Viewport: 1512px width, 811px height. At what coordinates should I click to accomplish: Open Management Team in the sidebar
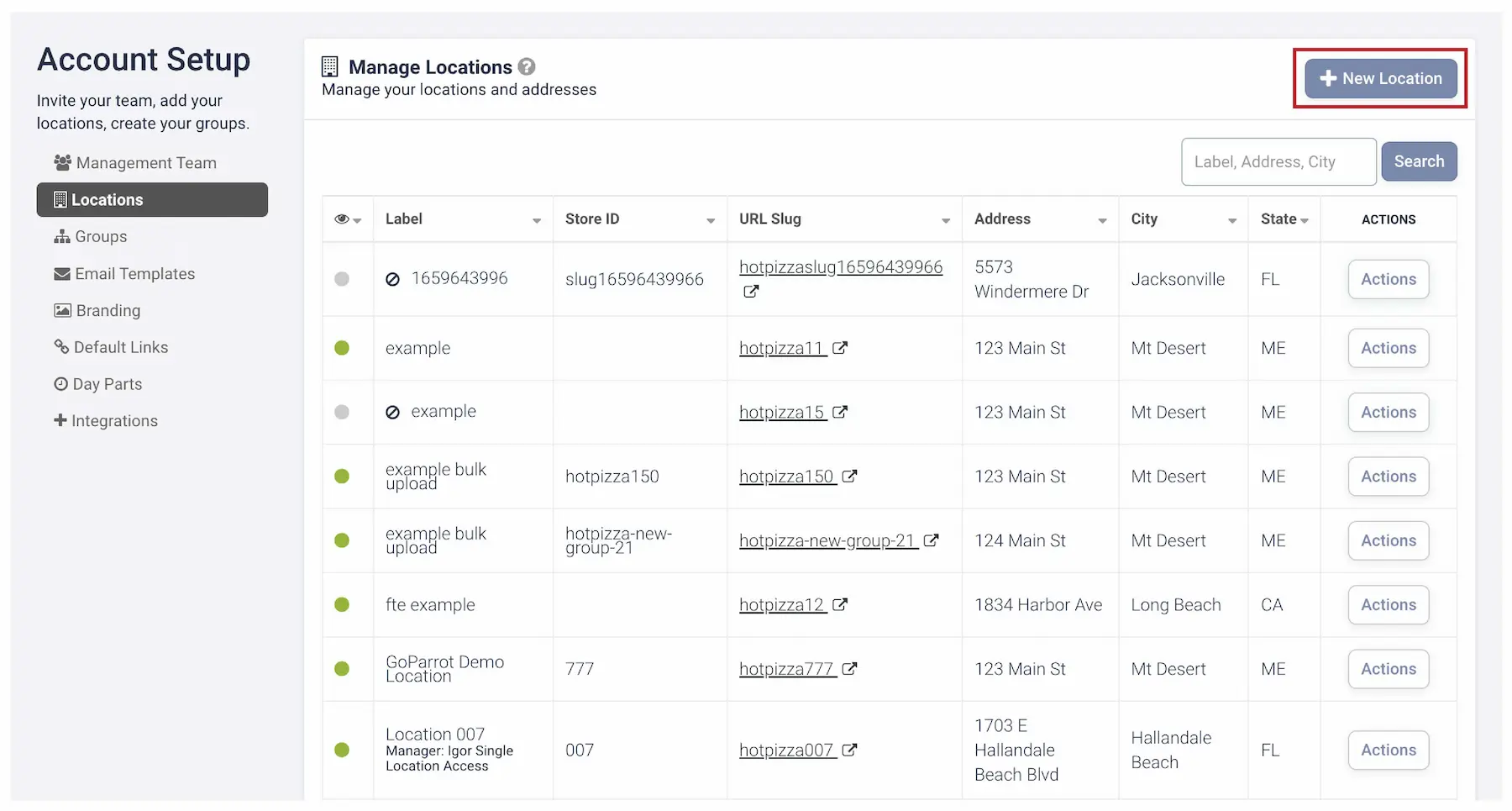coord(135,163)
